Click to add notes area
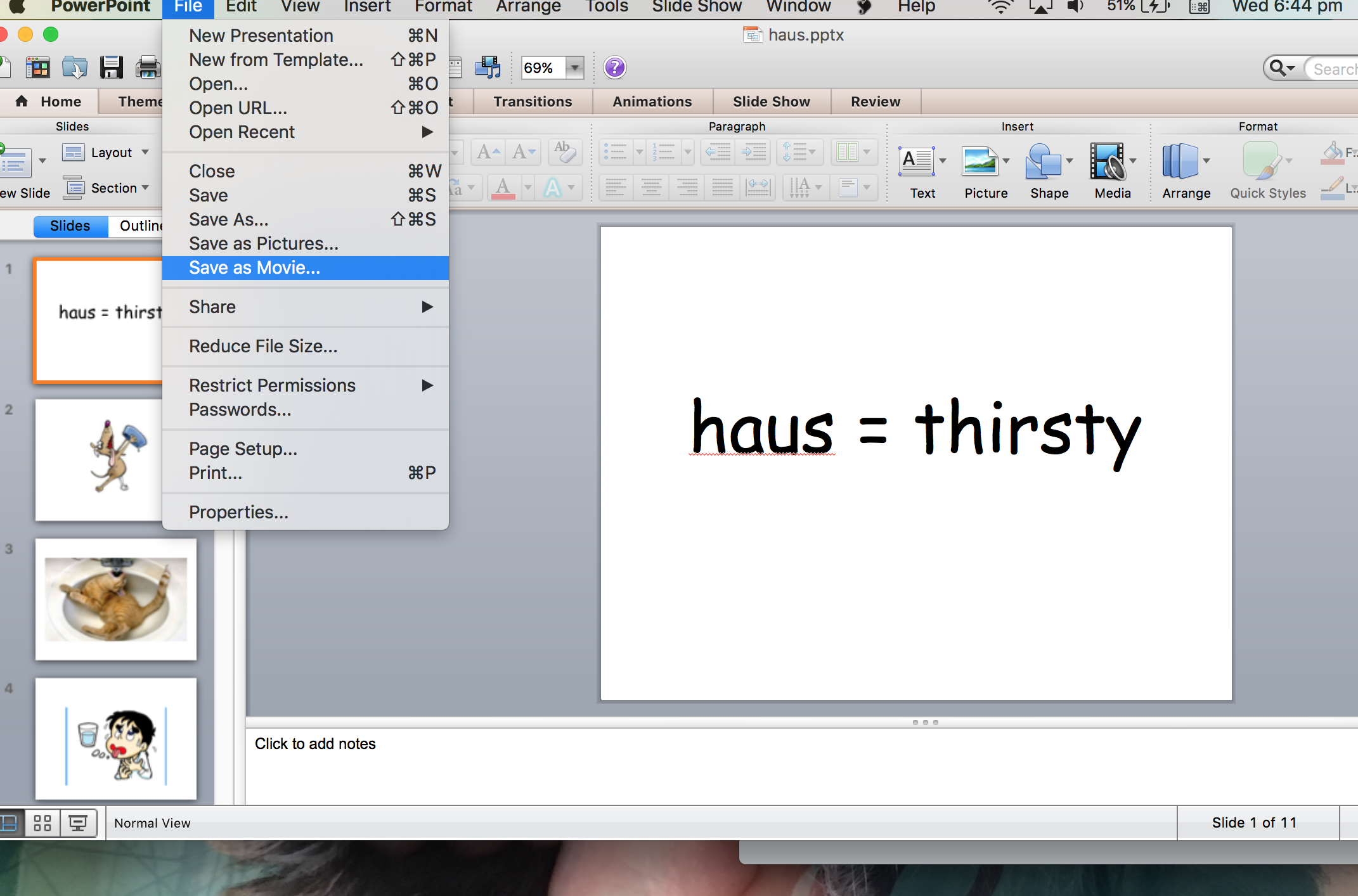The image size is (1358, 896). 315,744
